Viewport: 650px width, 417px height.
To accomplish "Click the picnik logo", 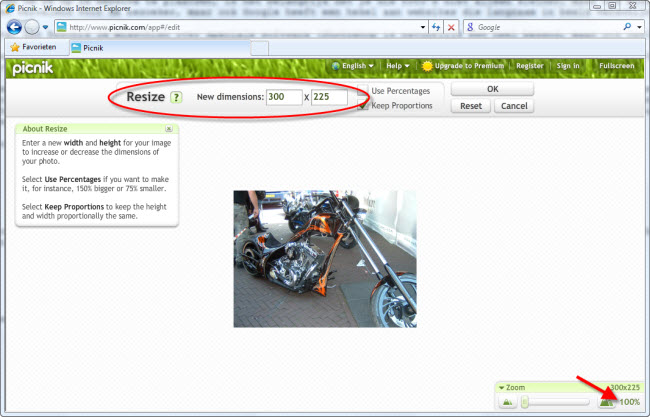I will [x=33, y=68].
